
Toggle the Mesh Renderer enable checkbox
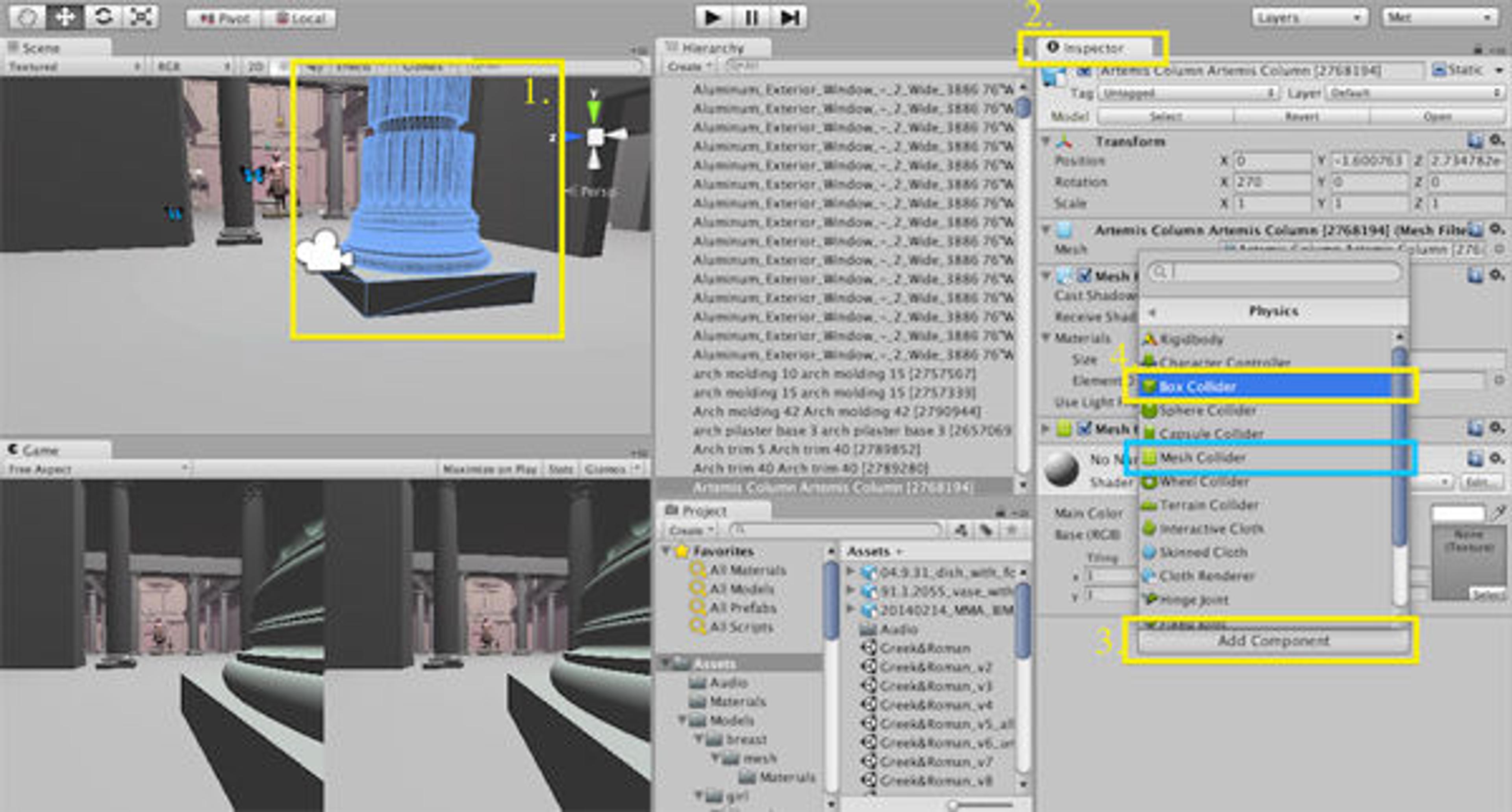(x=1085, y=275)
